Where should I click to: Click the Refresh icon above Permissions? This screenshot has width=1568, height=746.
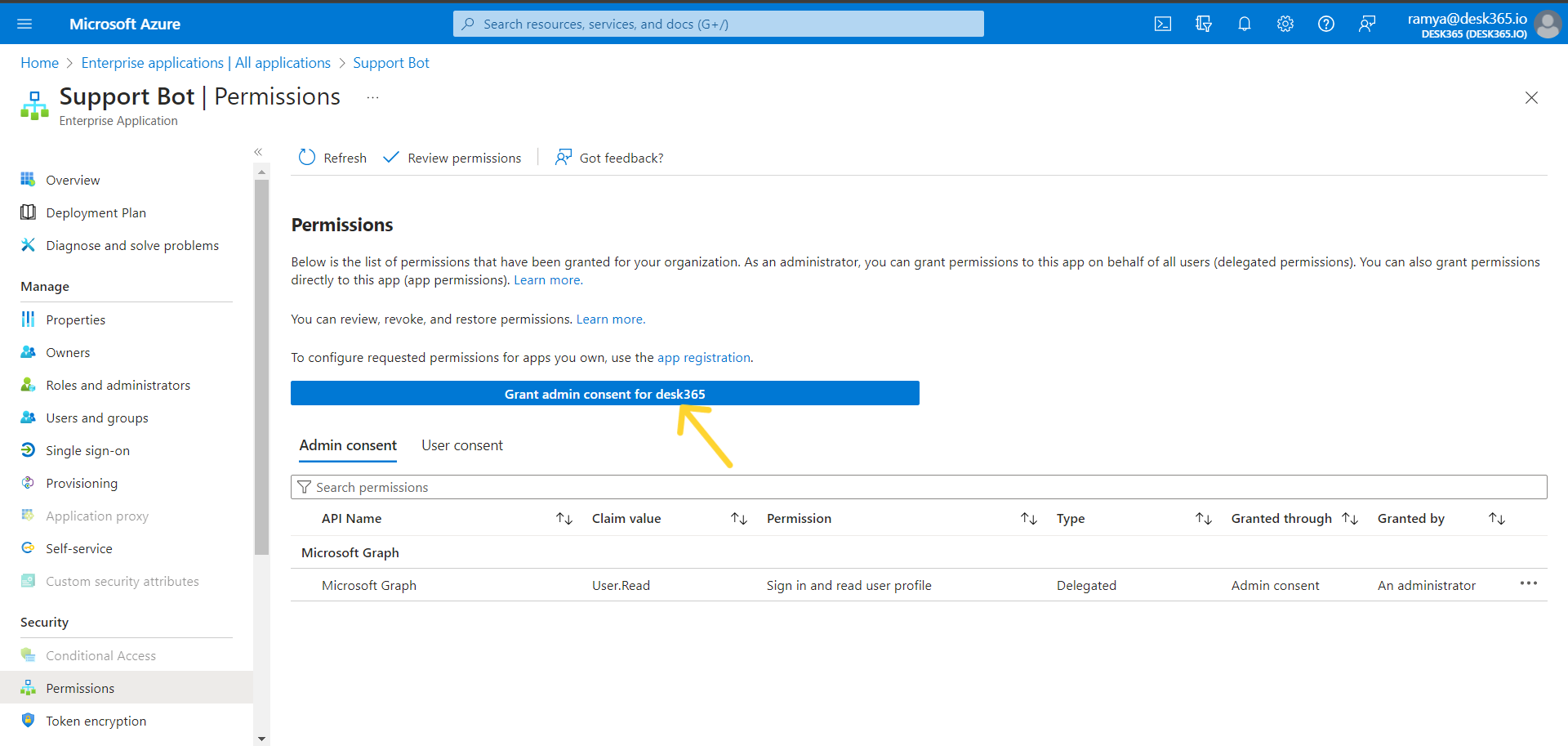point(306,157)
